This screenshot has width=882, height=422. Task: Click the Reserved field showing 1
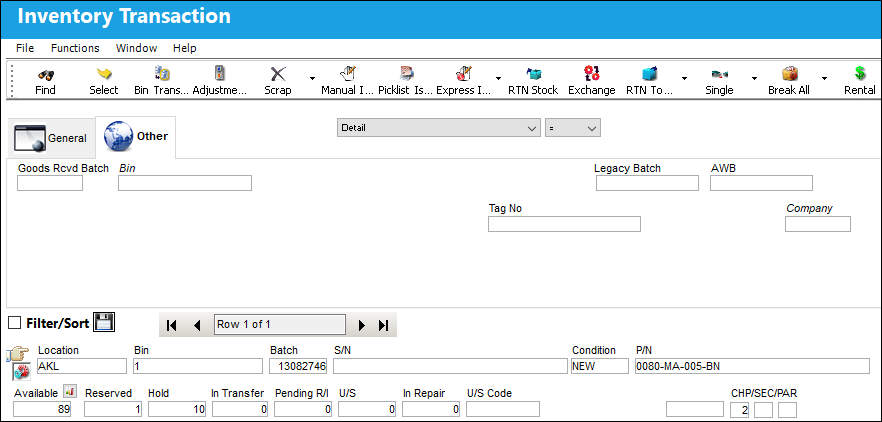[113, 409]
